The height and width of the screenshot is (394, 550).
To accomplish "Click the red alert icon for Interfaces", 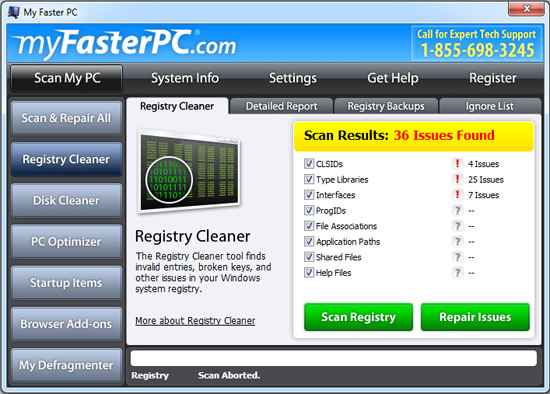I will click(457, 195).
